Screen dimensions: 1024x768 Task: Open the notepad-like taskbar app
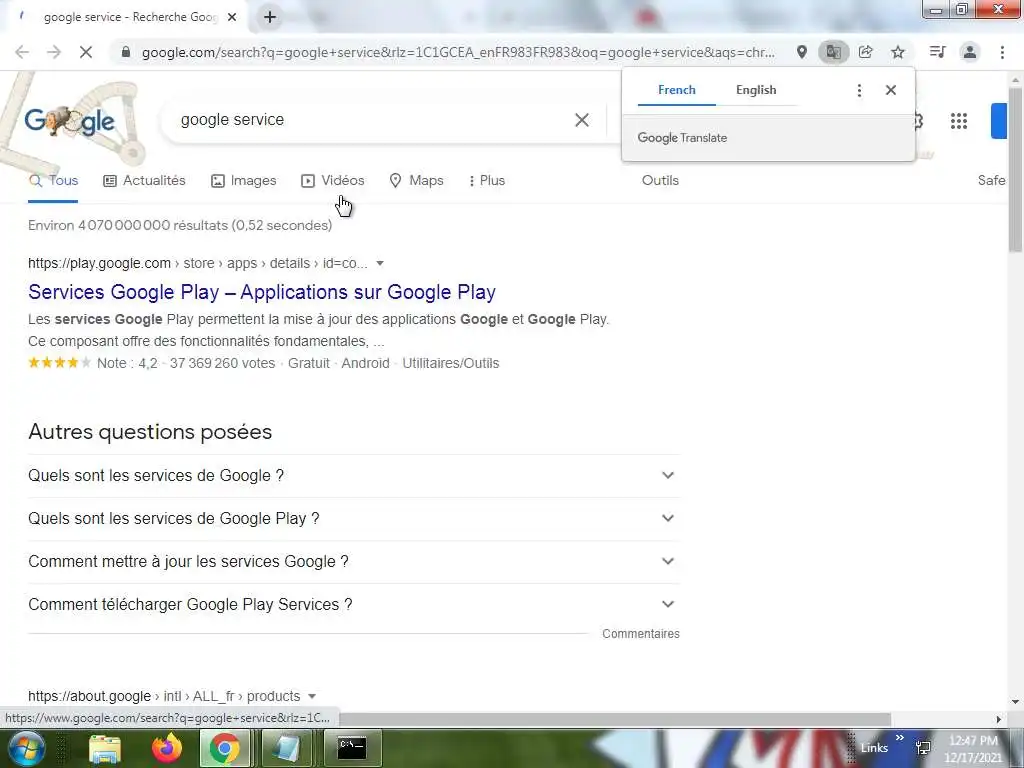(286, 748)
